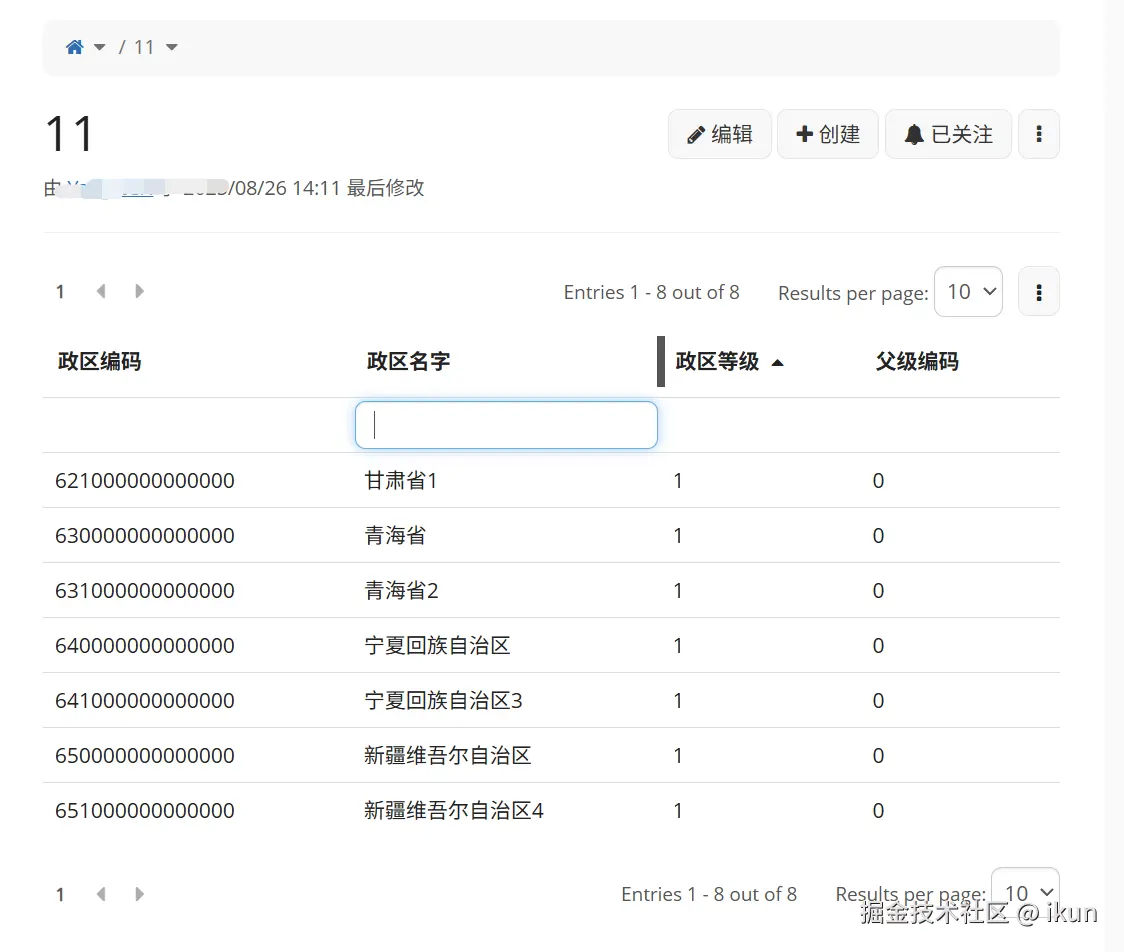Click the 政区编码 column header to sort
Screen dimensions: 1124x952
99,361
